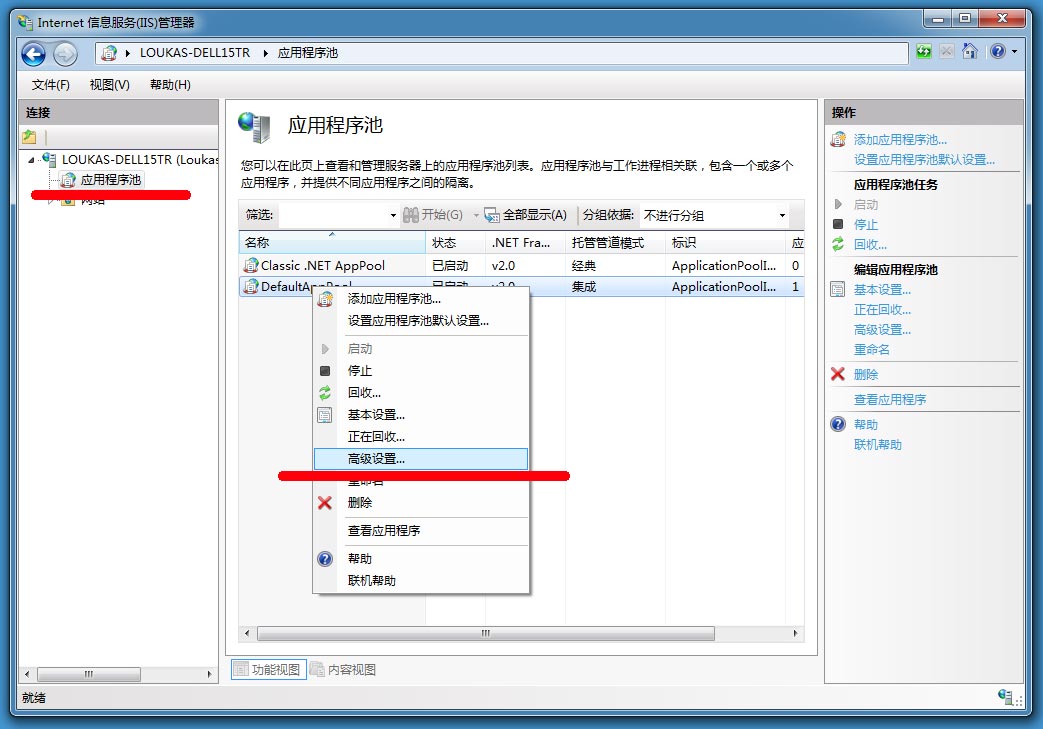Sort by the 名称 column header
1043x729 pixels.
332,243
